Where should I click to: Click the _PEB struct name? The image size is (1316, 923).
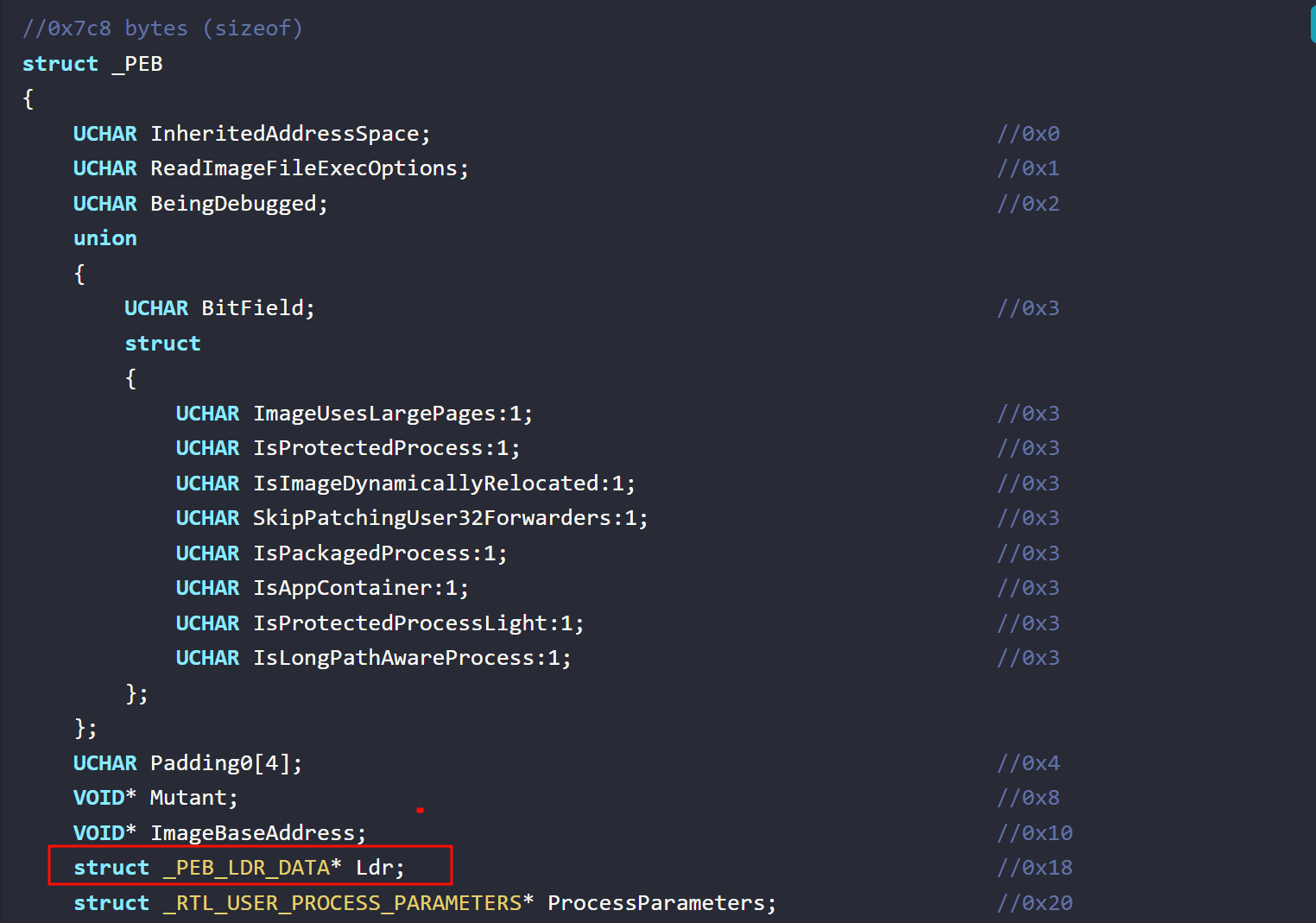pos(137,64)
